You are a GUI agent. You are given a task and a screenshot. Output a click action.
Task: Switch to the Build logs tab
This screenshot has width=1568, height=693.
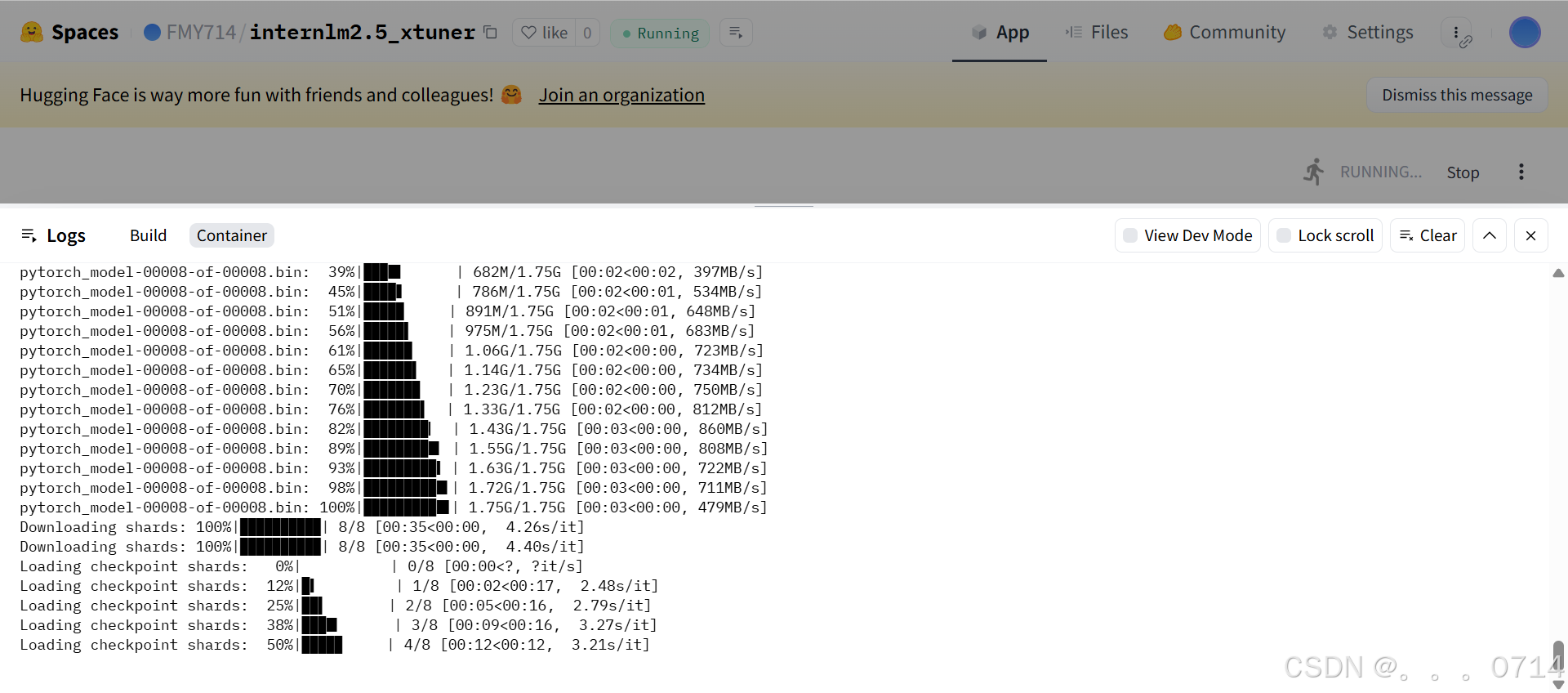point(148,235)
